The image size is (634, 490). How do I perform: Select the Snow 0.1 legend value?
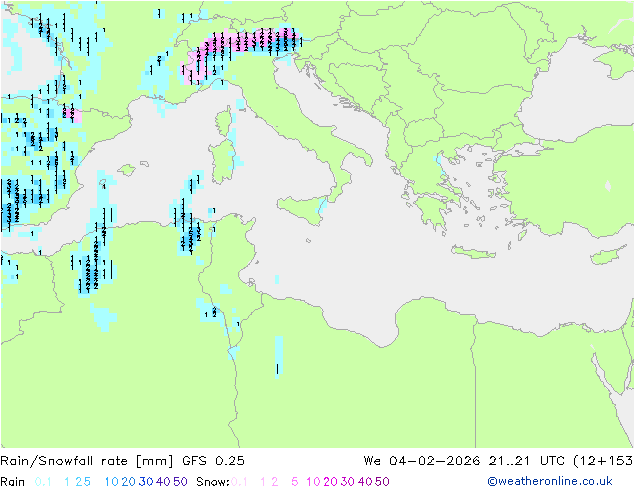click(239, 482)
